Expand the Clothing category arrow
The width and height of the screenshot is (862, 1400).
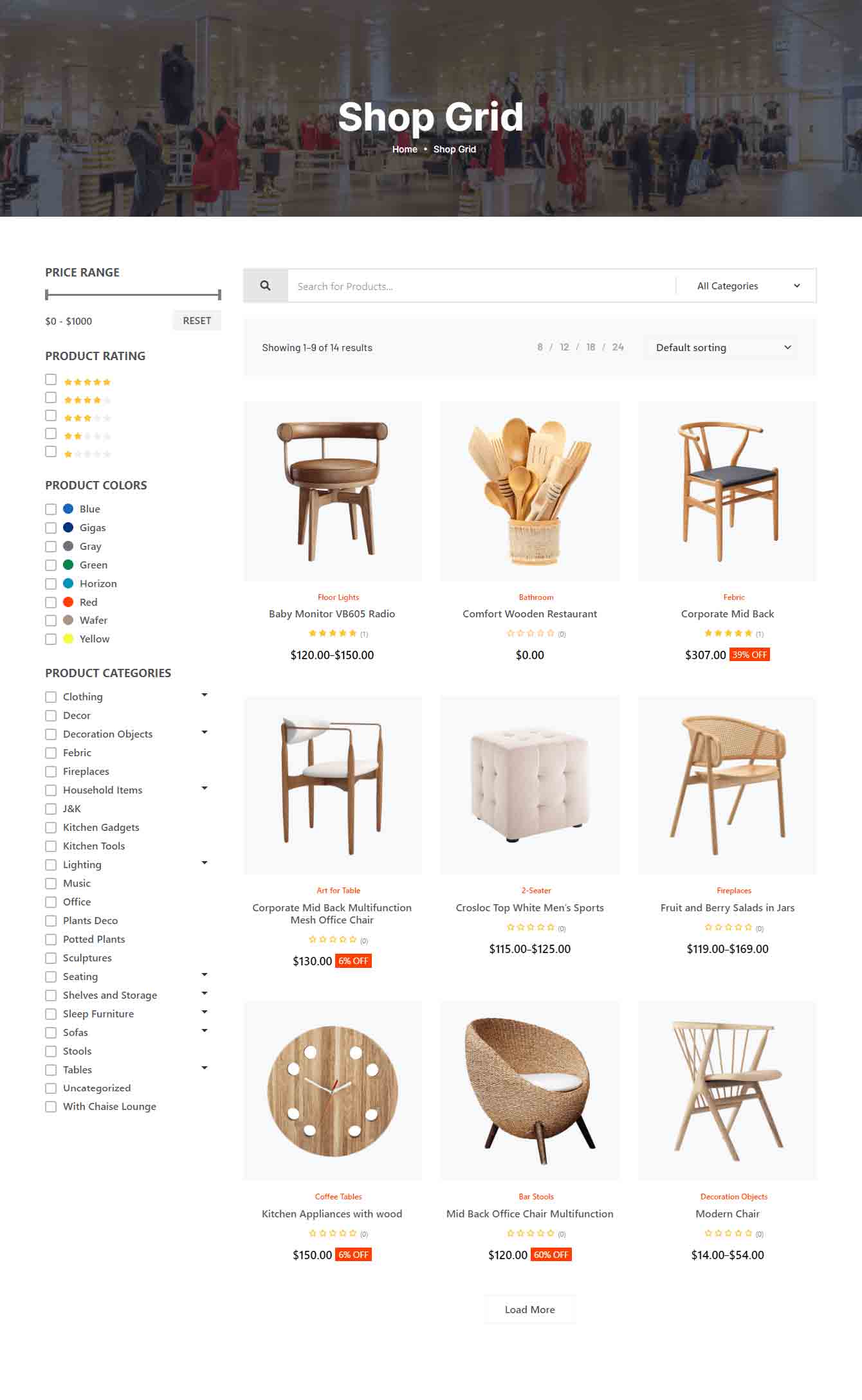[x=205, y=695]
